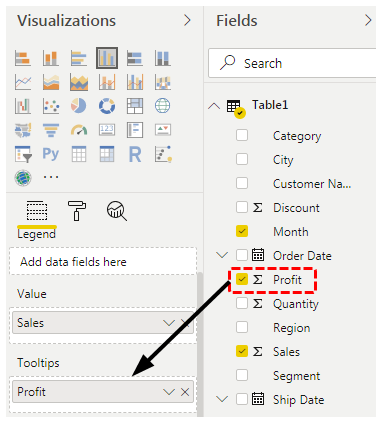381x422 pixels.
Task: Select the KPI visual
Action: click(x=163, y=130)
